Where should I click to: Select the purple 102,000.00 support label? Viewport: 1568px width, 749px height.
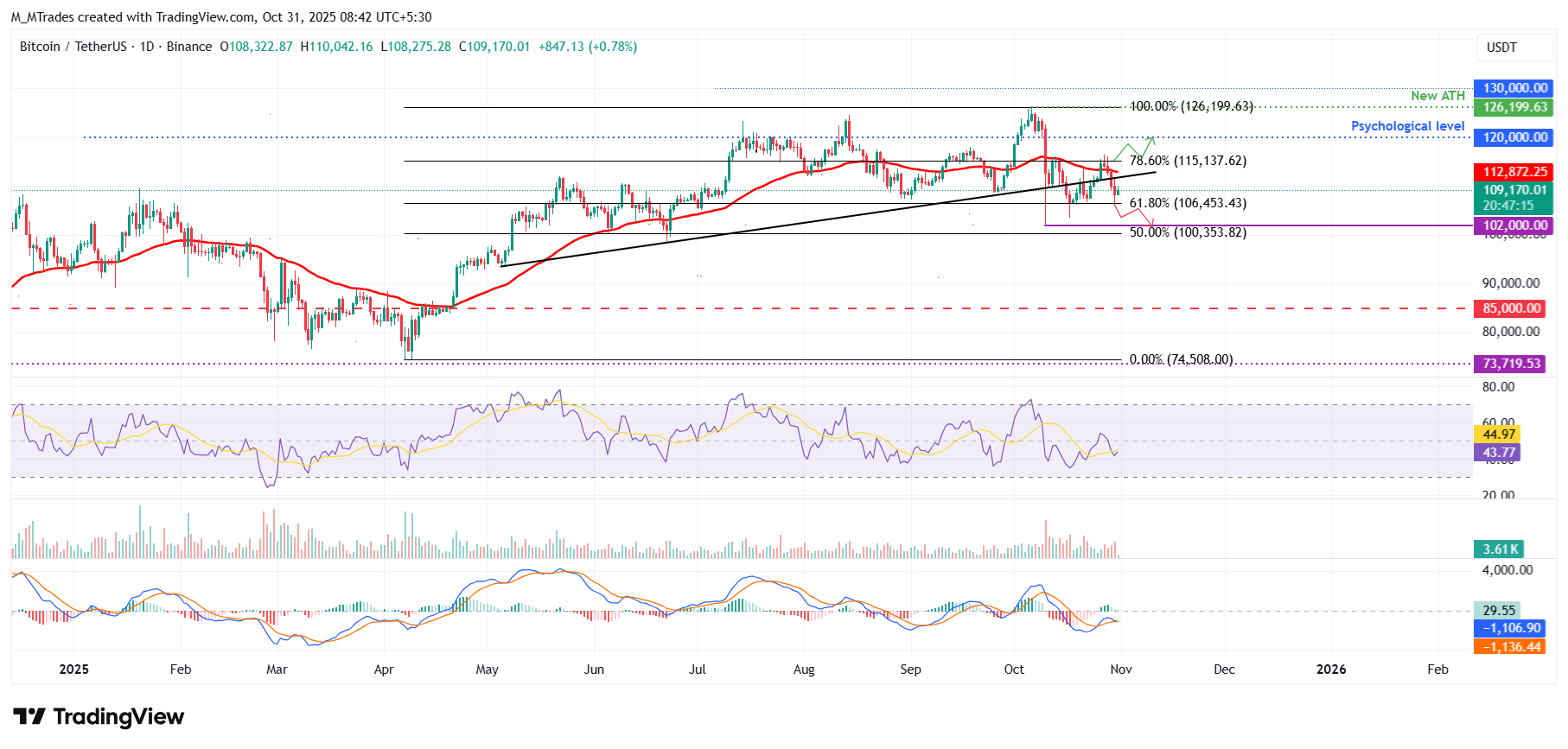(x=1515, y=225)
